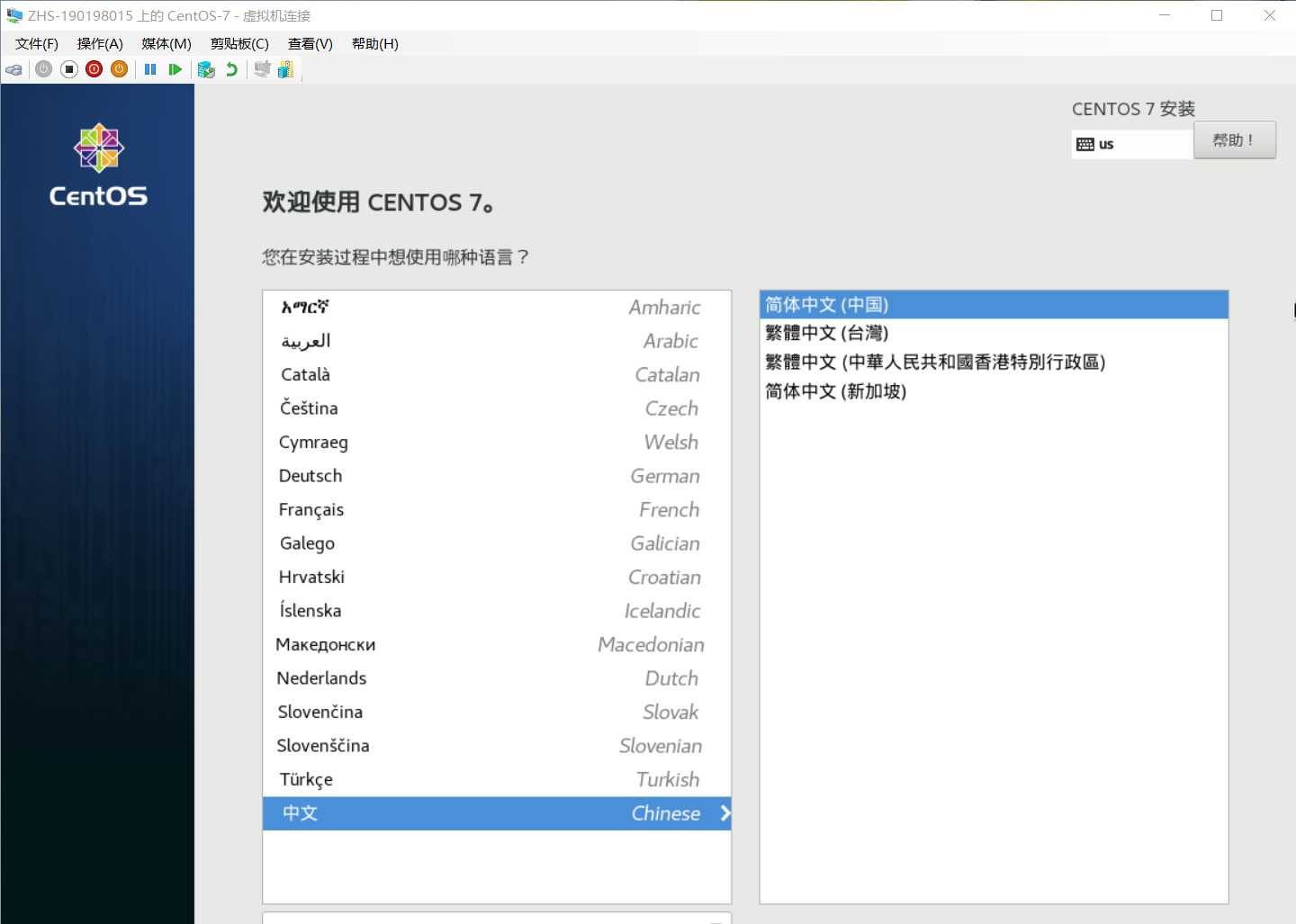Image resolution: width=1296 pixels, height=924 pixels.
Task: Open the 文件(F) menu
Action: coord(37,43)
